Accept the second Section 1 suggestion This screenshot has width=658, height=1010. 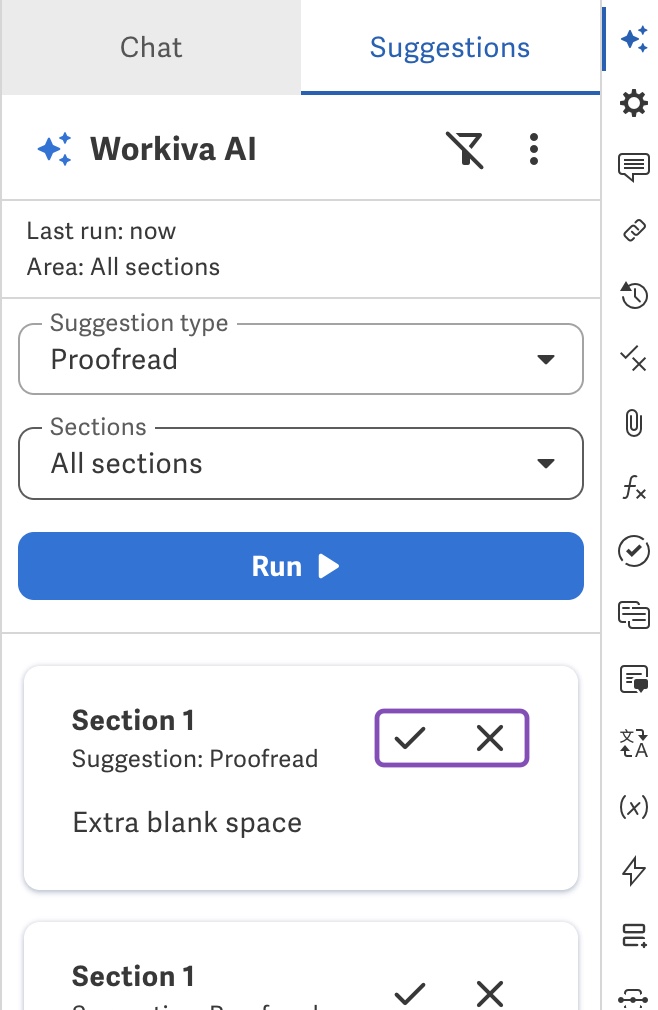pos(409,993)
